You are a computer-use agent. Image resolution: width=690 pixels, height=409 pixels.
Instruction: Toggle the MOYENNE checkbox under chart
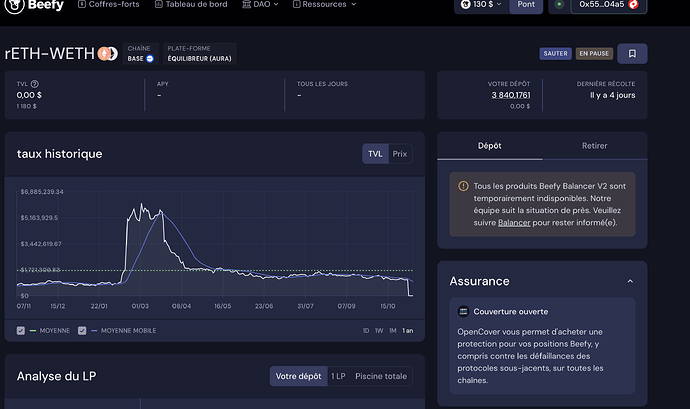click(22, 330)
